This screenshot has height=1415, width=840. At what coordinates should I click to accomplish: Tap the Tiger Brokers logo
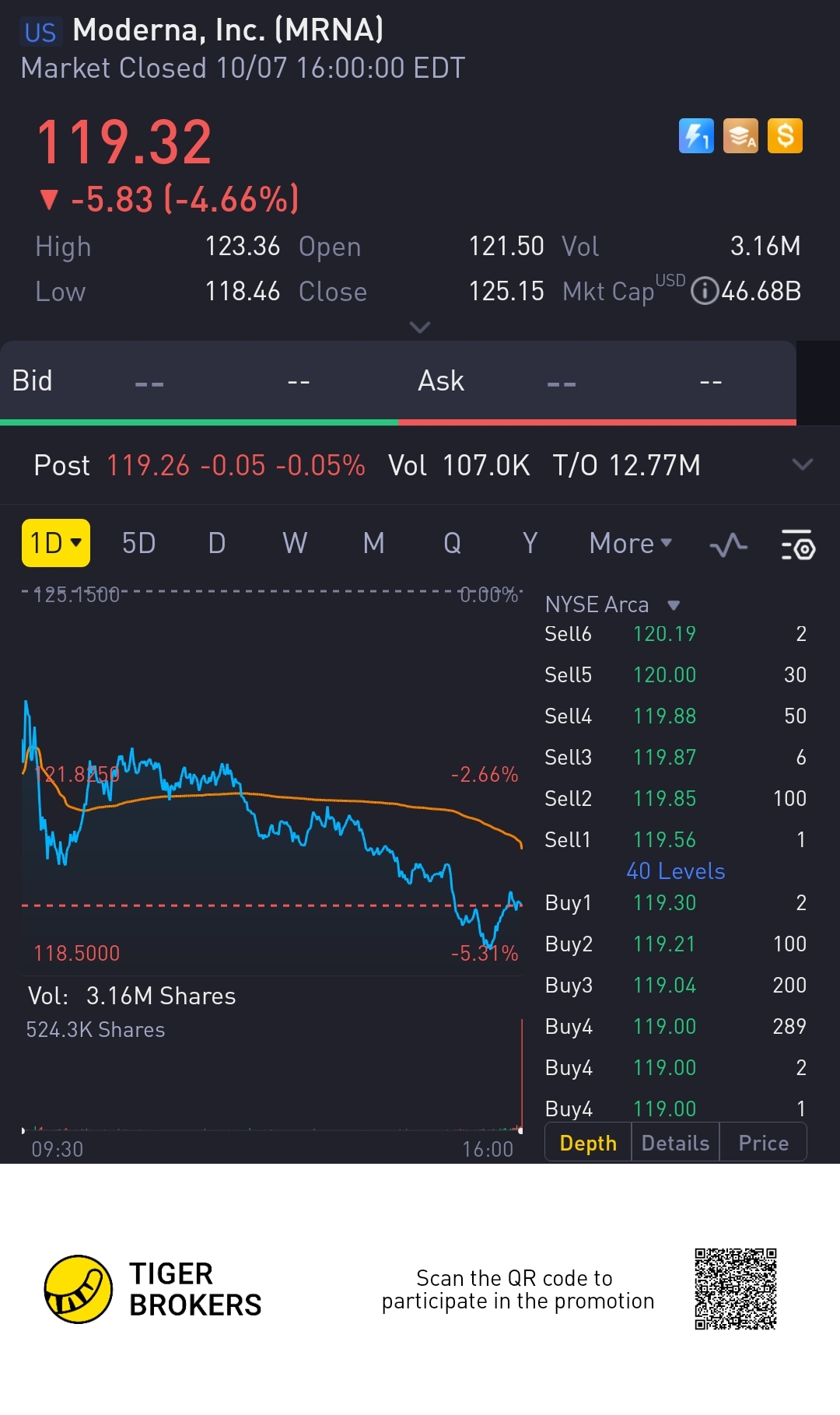click(79, 1289)
